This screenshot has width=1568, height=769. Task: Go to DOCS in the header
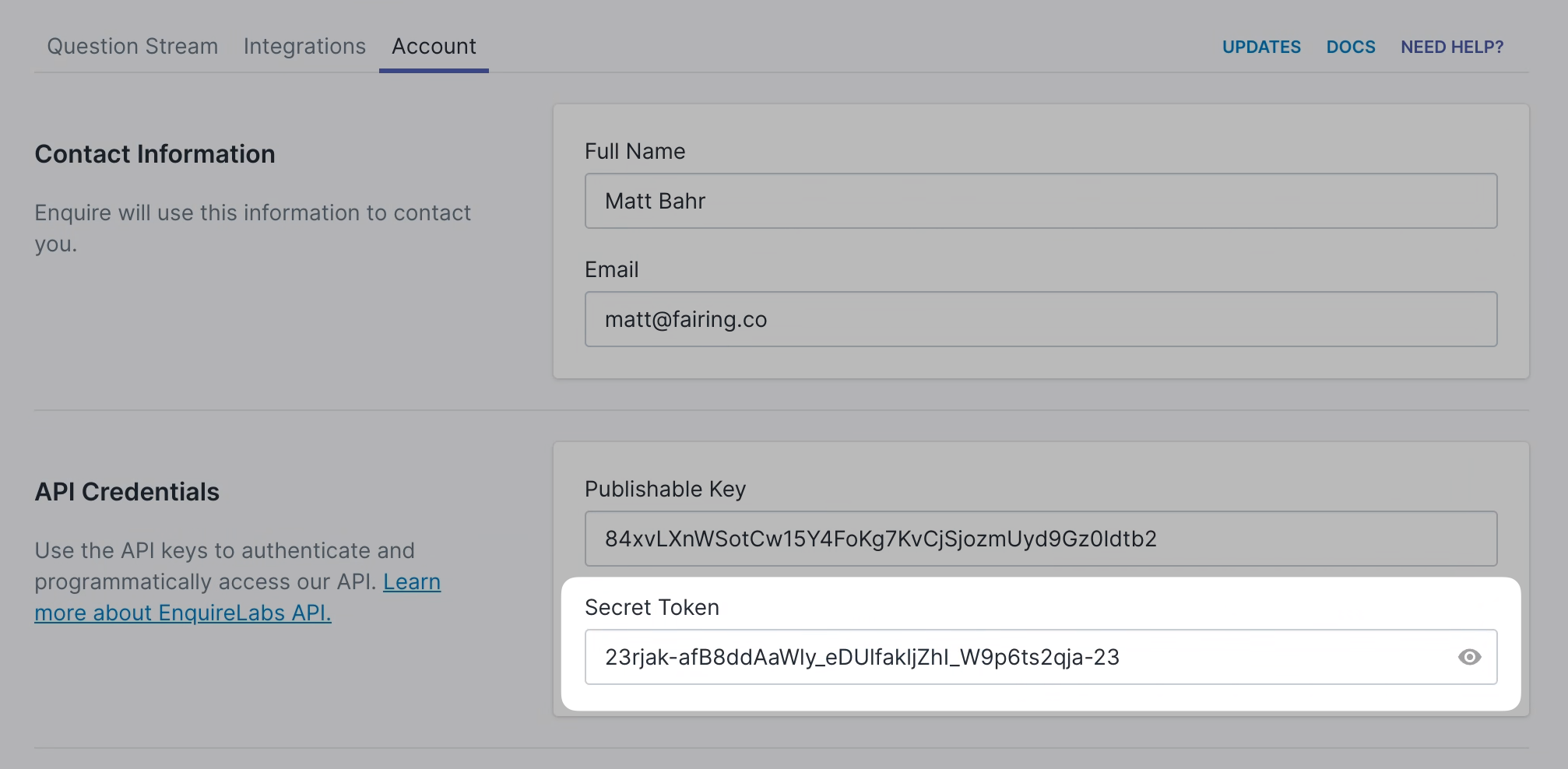(1351, 47)
